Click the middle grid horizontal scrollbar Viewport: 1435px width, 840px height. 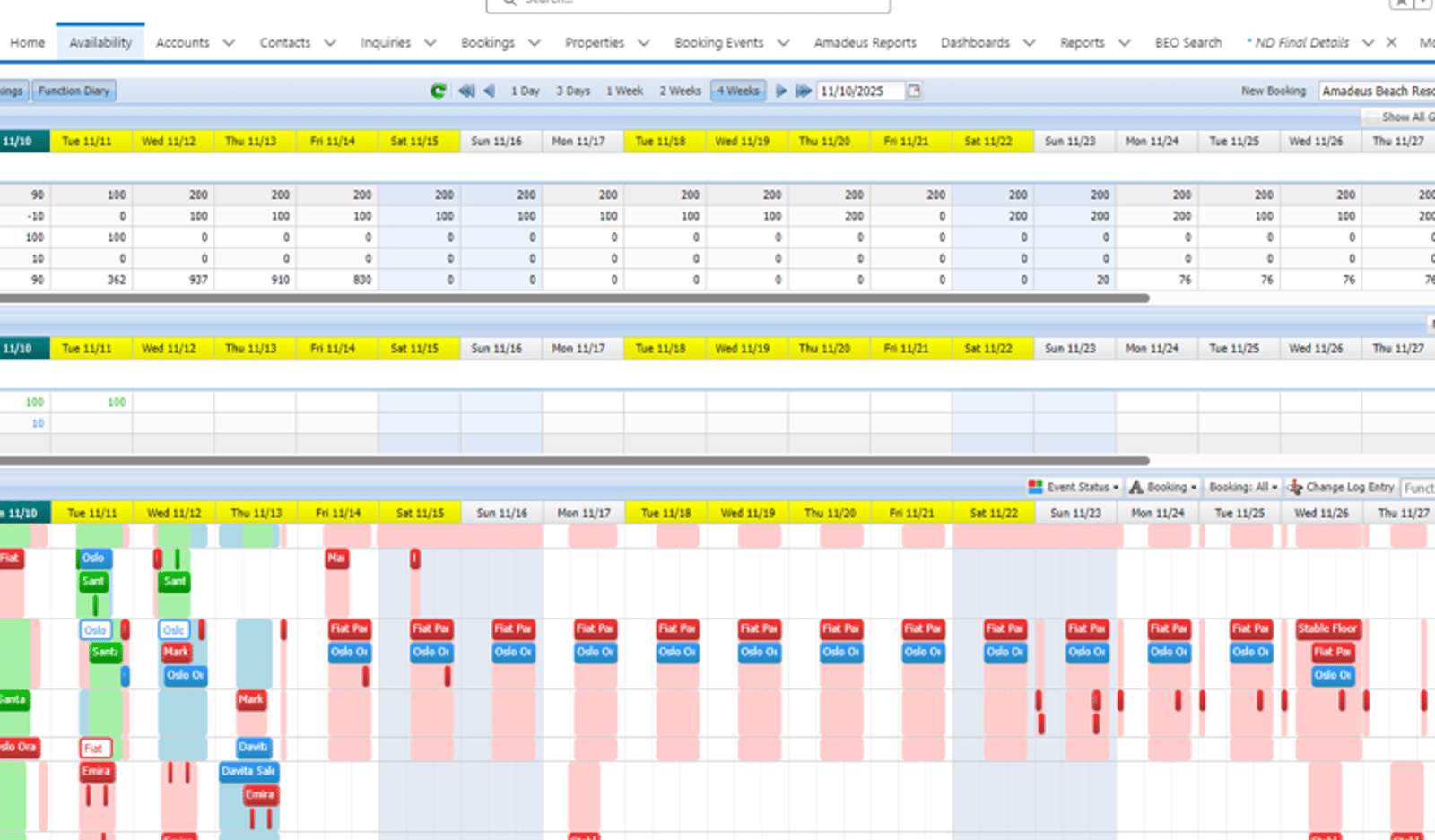(x=574, y=461)
